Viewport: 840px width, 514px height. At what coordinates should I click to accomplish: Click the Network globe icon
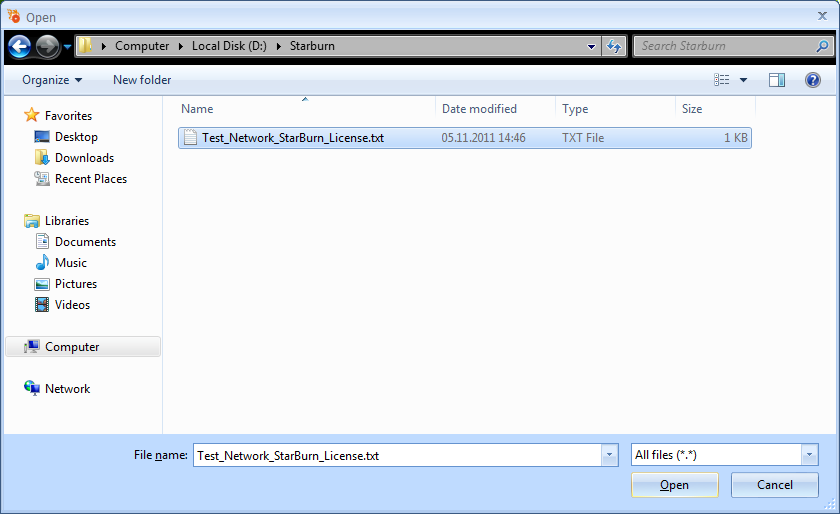coord(32,388)
